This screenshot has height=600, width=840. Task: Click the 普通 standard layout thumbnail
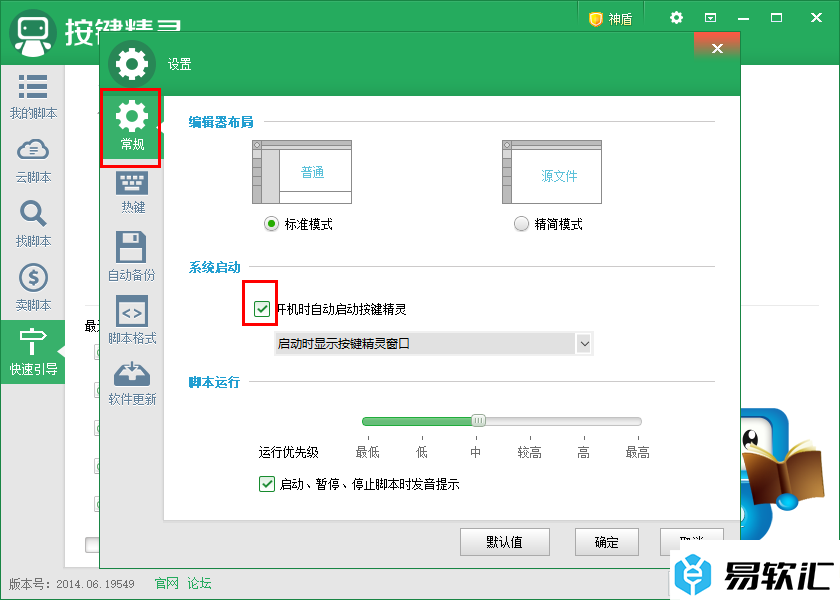302,172
